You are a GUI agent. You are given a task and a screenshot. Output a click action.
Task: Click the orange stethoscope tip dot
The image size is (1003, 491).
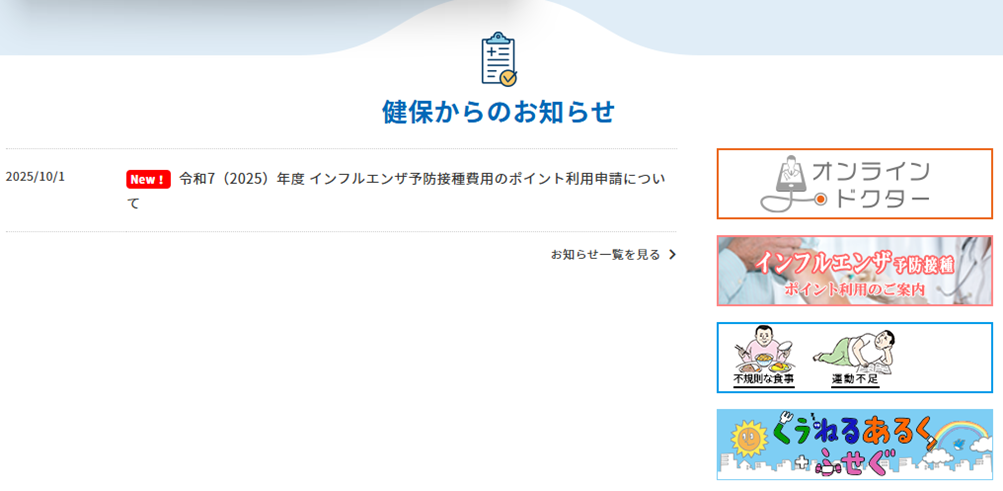(820, 200)
